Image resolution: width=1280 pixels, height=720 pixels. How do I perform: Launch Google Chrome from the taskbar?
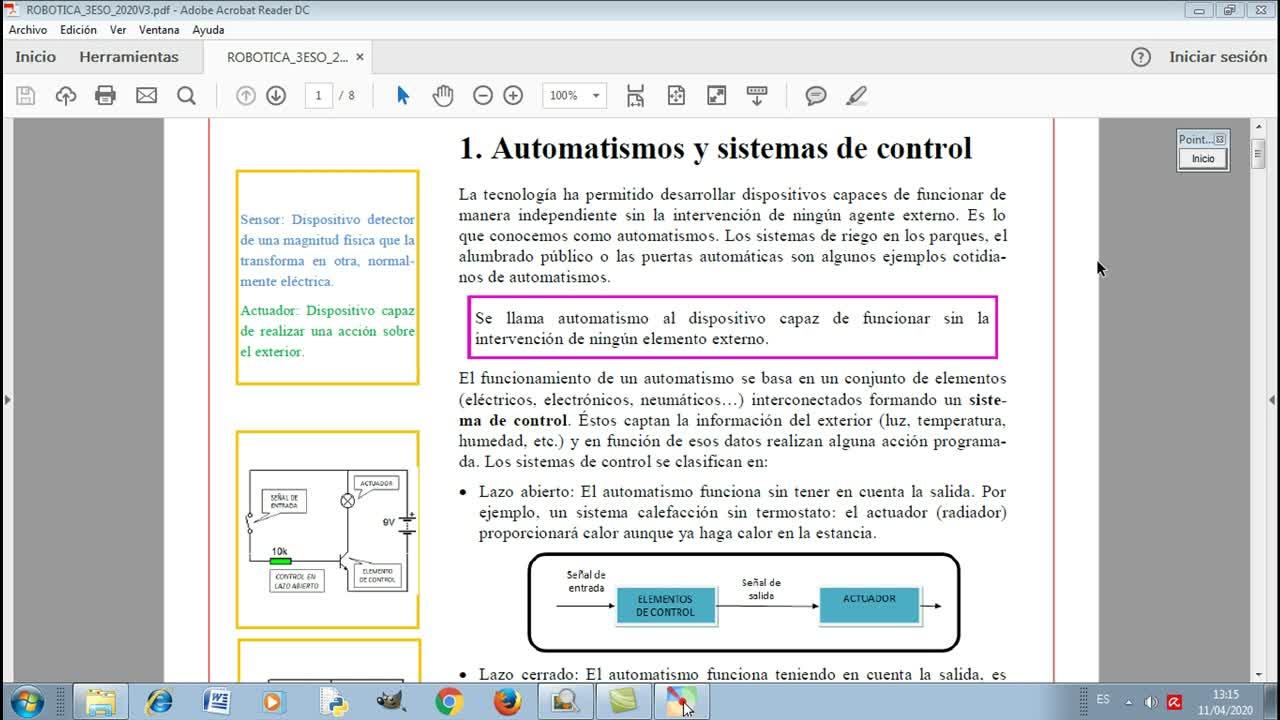coord(449,702)
